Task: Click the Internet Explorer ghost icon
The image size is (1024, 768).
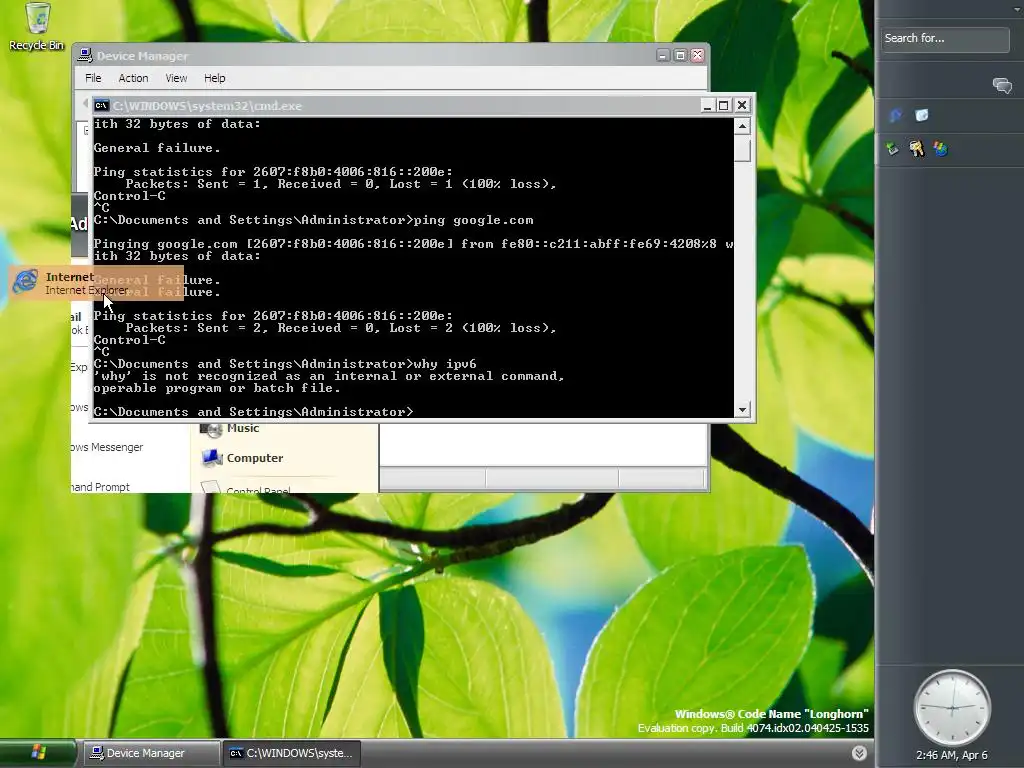Action: point(25,282)
